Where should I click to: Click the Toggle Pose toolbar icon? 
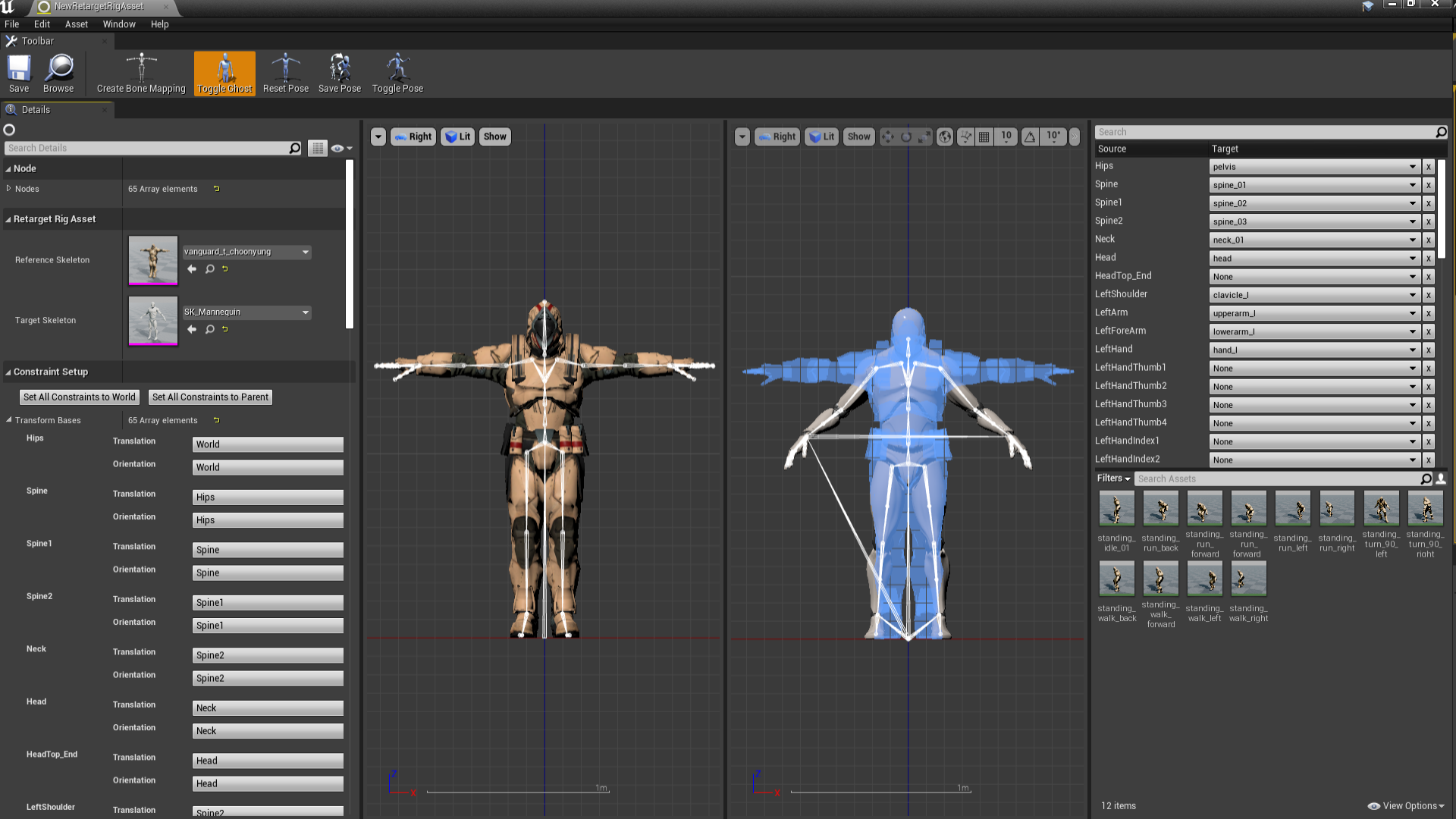tap(397, 72)
